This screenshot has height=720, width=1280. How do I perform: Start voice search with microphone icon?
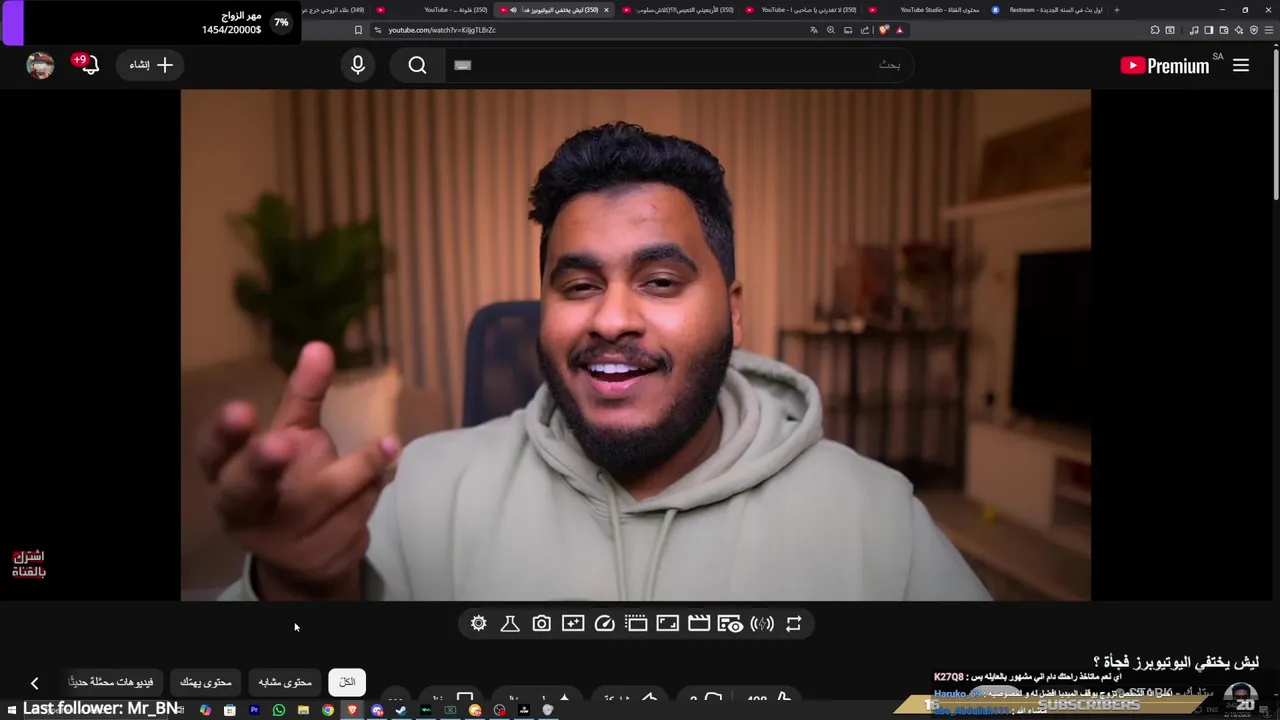[358, 65]
